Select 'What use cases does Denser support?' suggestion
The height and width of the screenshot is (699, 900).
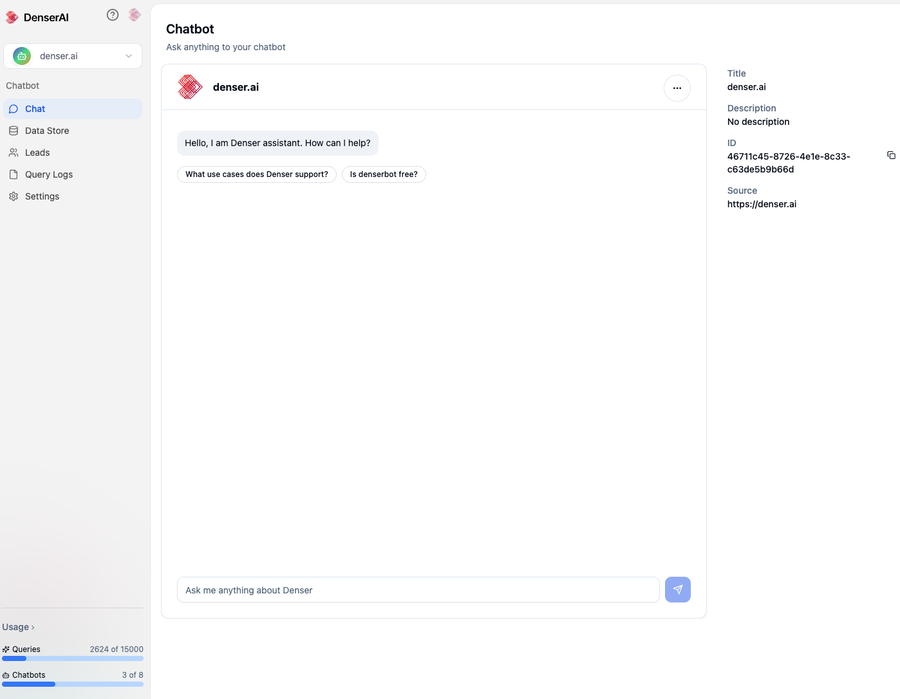point(257,174)
